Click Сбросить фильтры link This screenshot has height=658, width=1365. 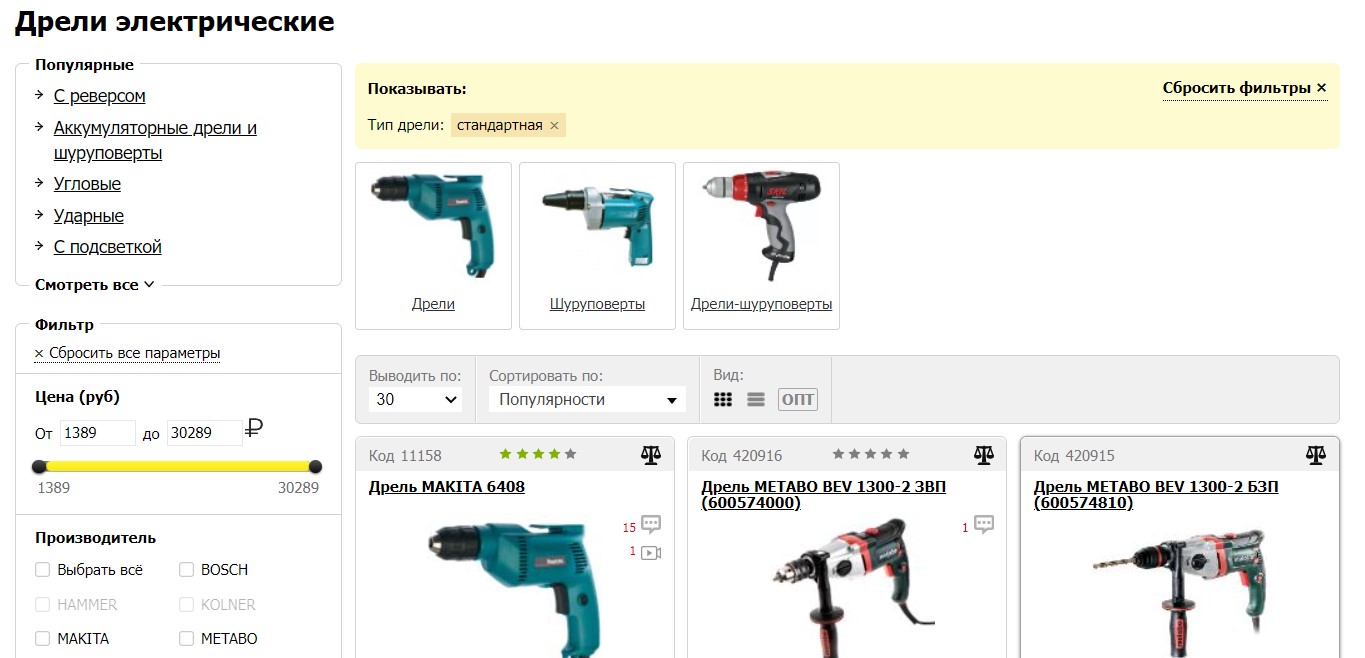(x=1245, y=88)
